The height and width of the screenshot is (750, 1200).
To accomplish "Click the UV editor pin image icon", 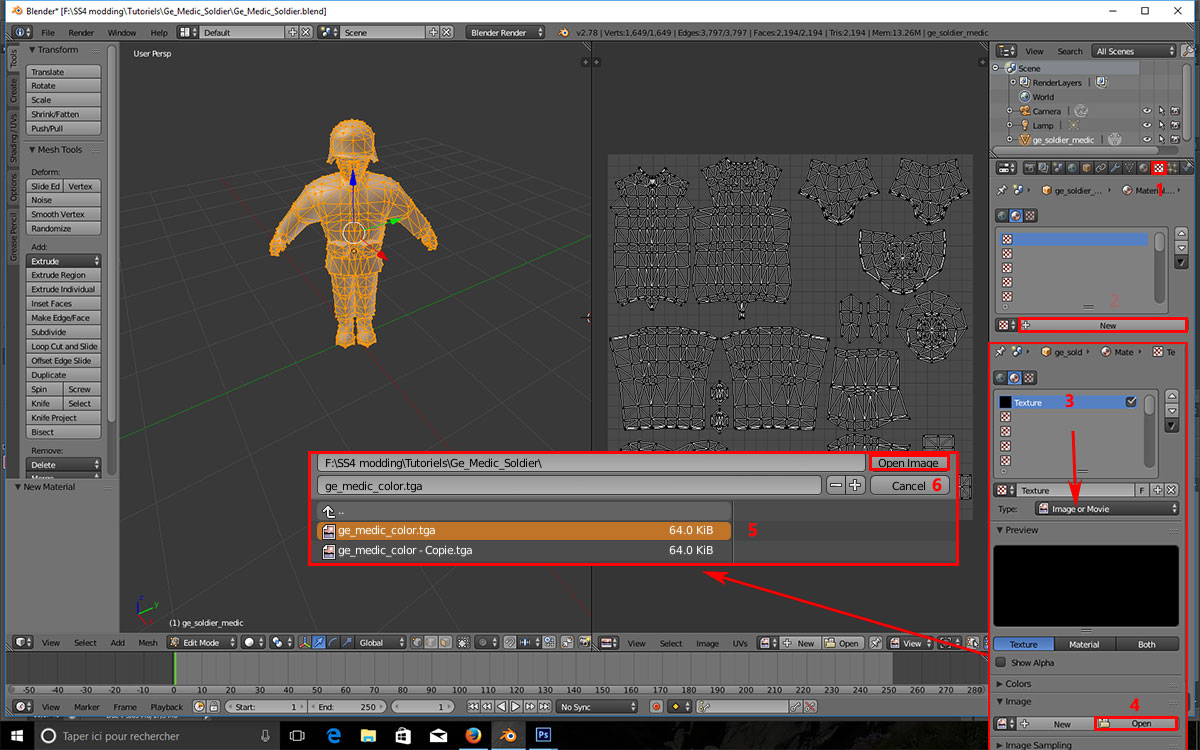I will click(x=874, y=643).
